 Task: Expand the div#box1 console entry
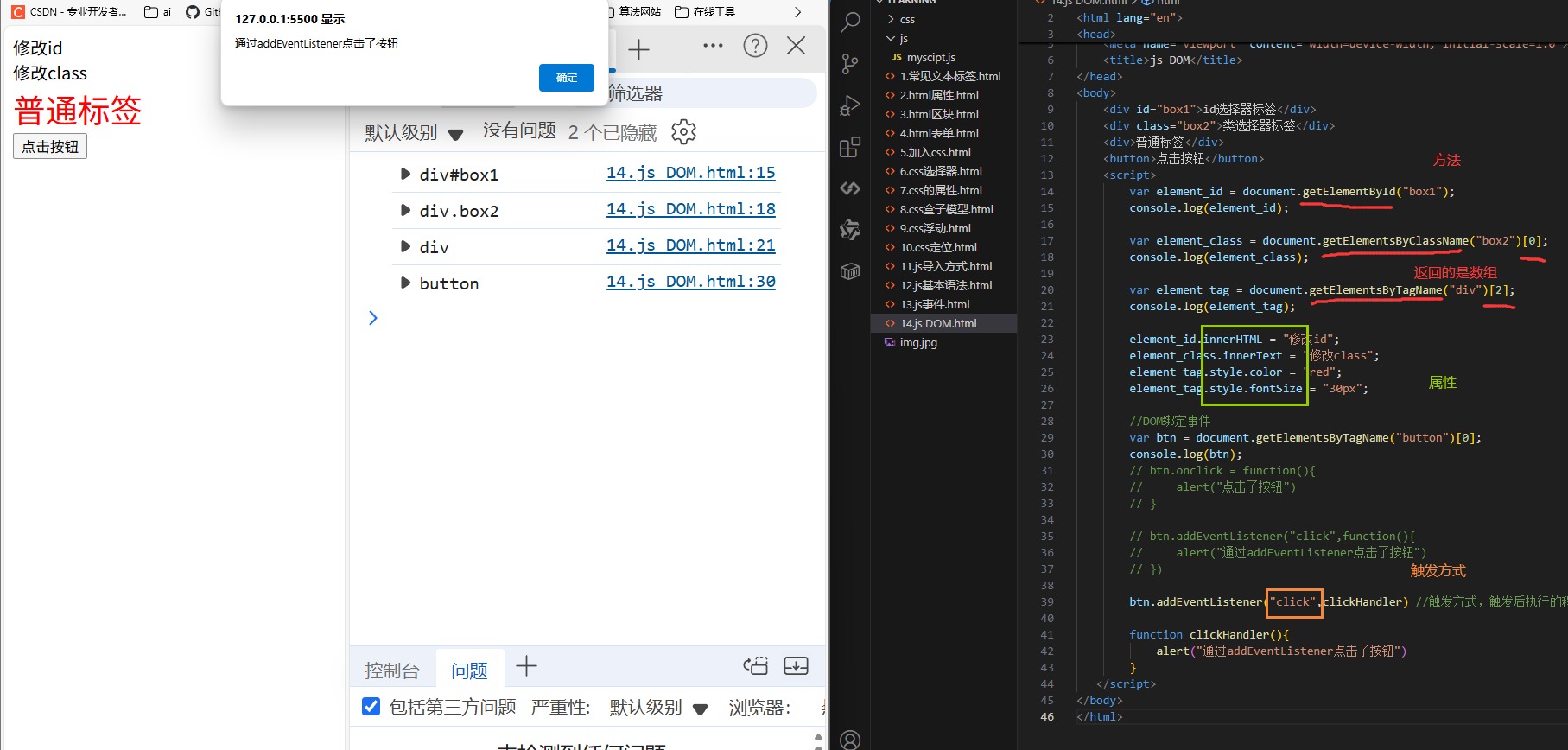click(x=405, y=174)
